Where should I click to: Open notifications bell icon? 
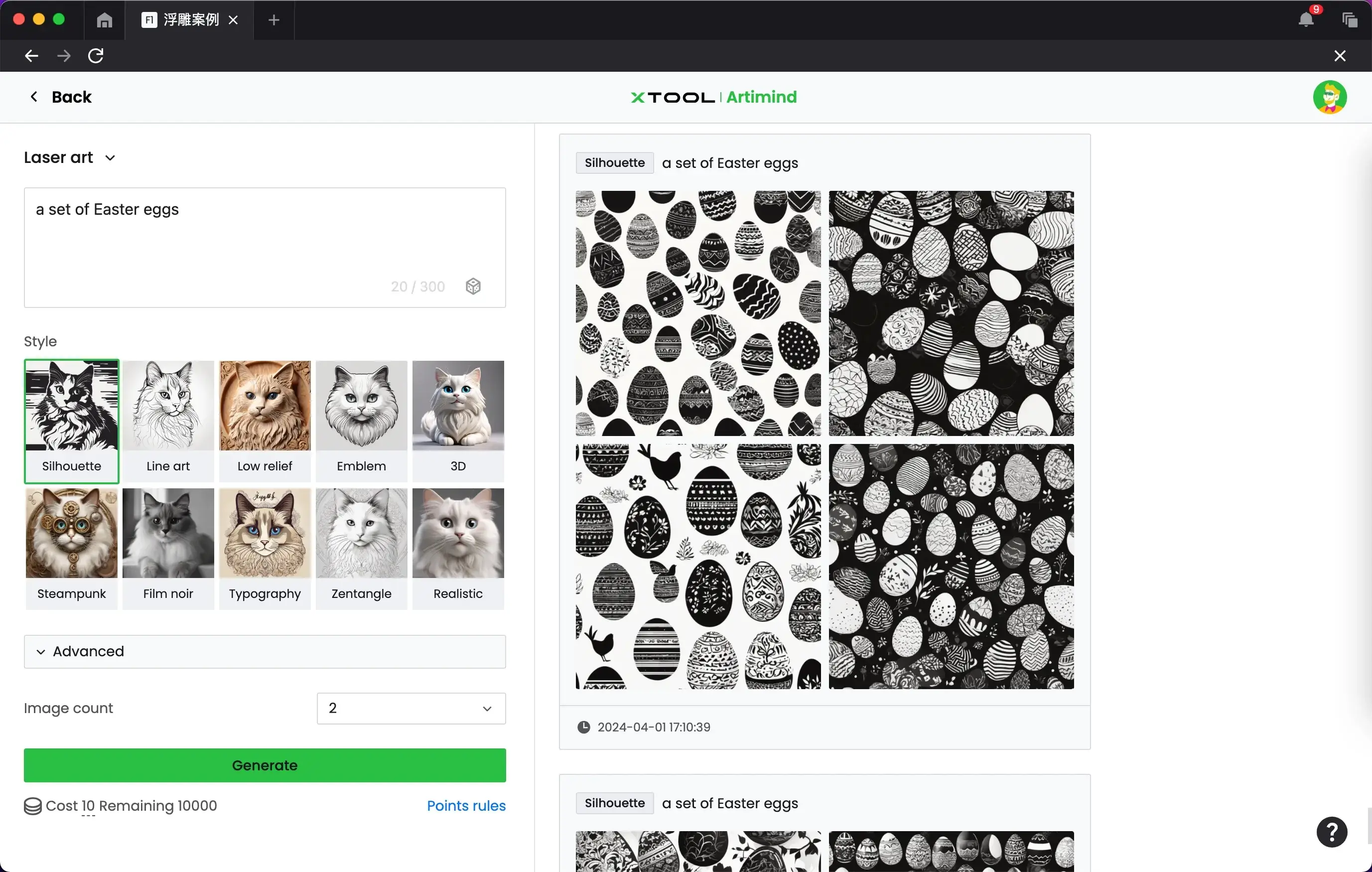click(x=1306, y=20)
